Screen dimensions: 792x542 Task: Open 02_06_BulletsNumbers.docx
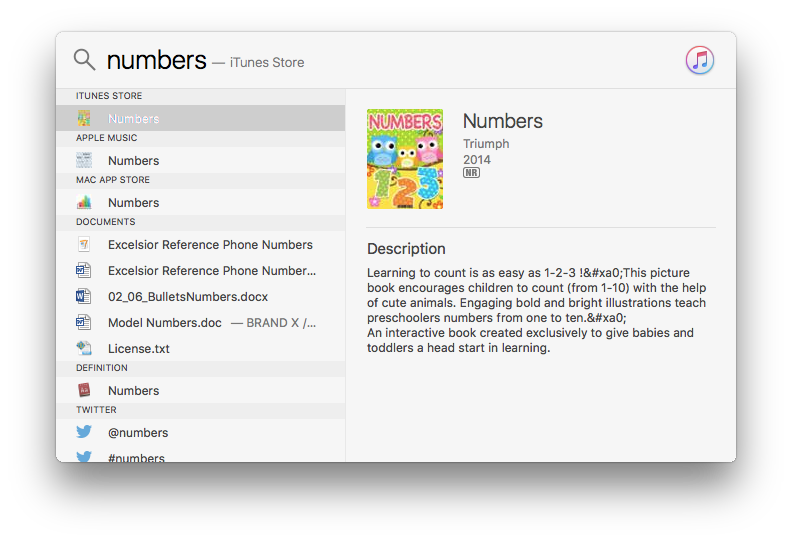(x=201, y=297)
